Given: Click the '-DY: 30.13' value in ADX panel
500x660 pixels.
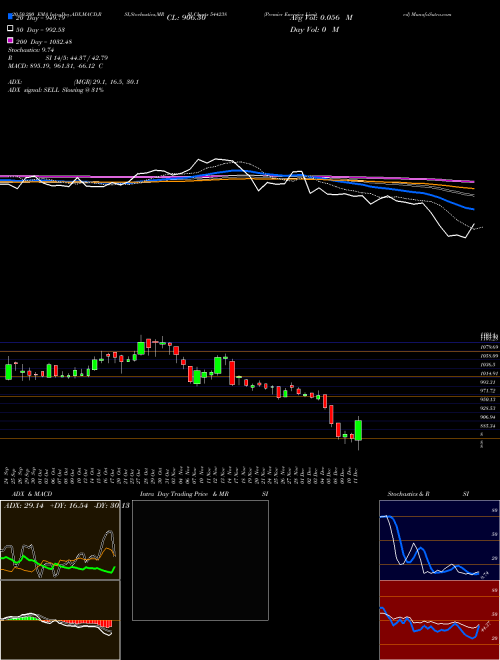Looking at the screenshot, I should 111,505.
